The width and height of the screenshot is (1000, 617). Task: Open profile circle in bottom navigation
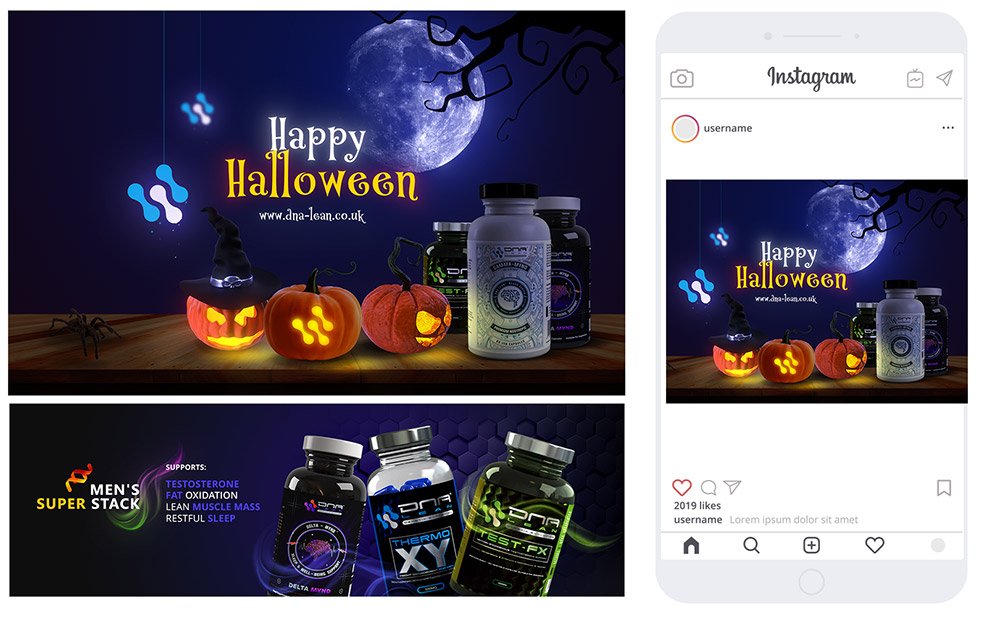click(x=938, y=545)
